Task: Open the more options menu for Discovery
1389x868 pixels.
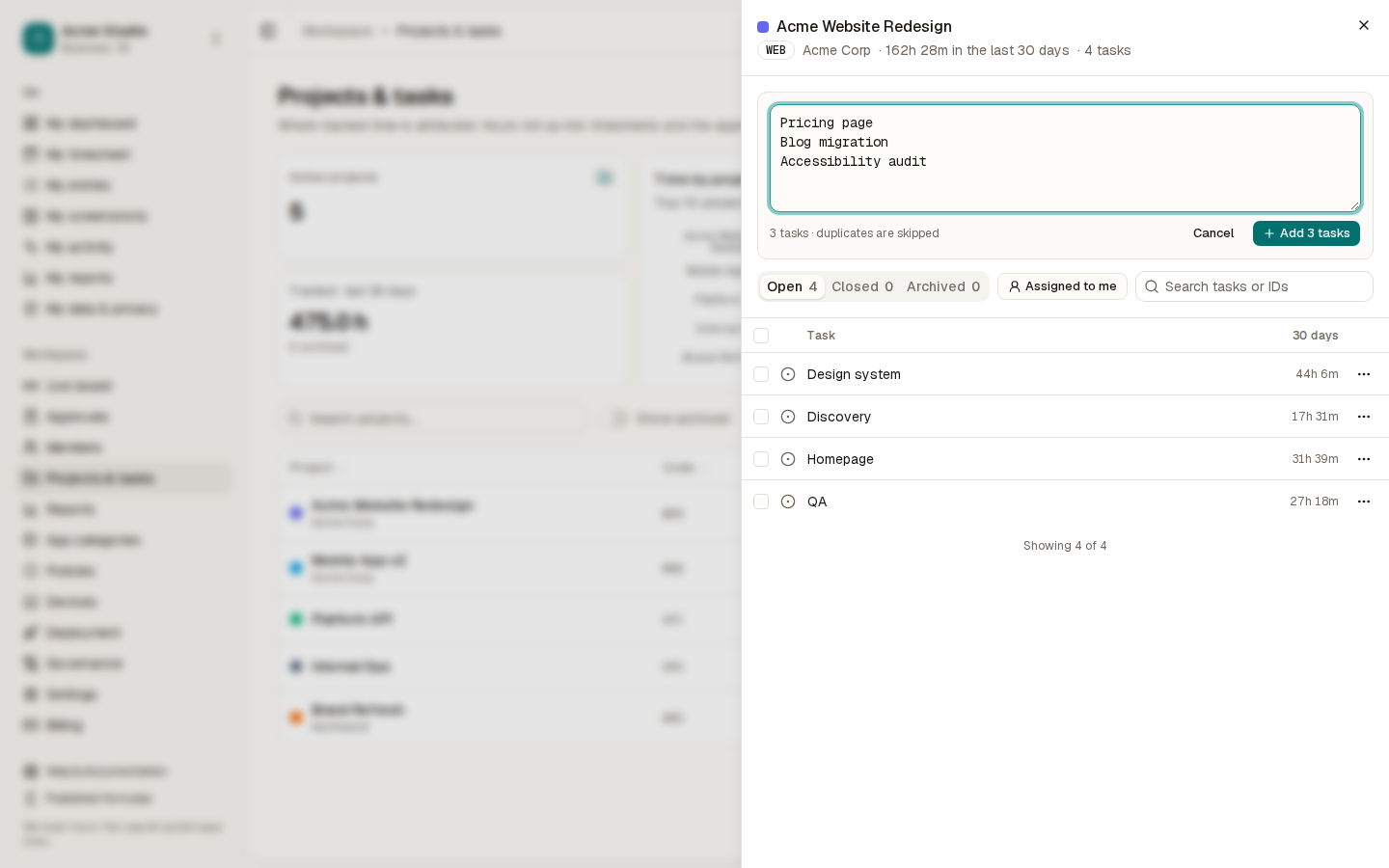Action: tap(1364, 417)
